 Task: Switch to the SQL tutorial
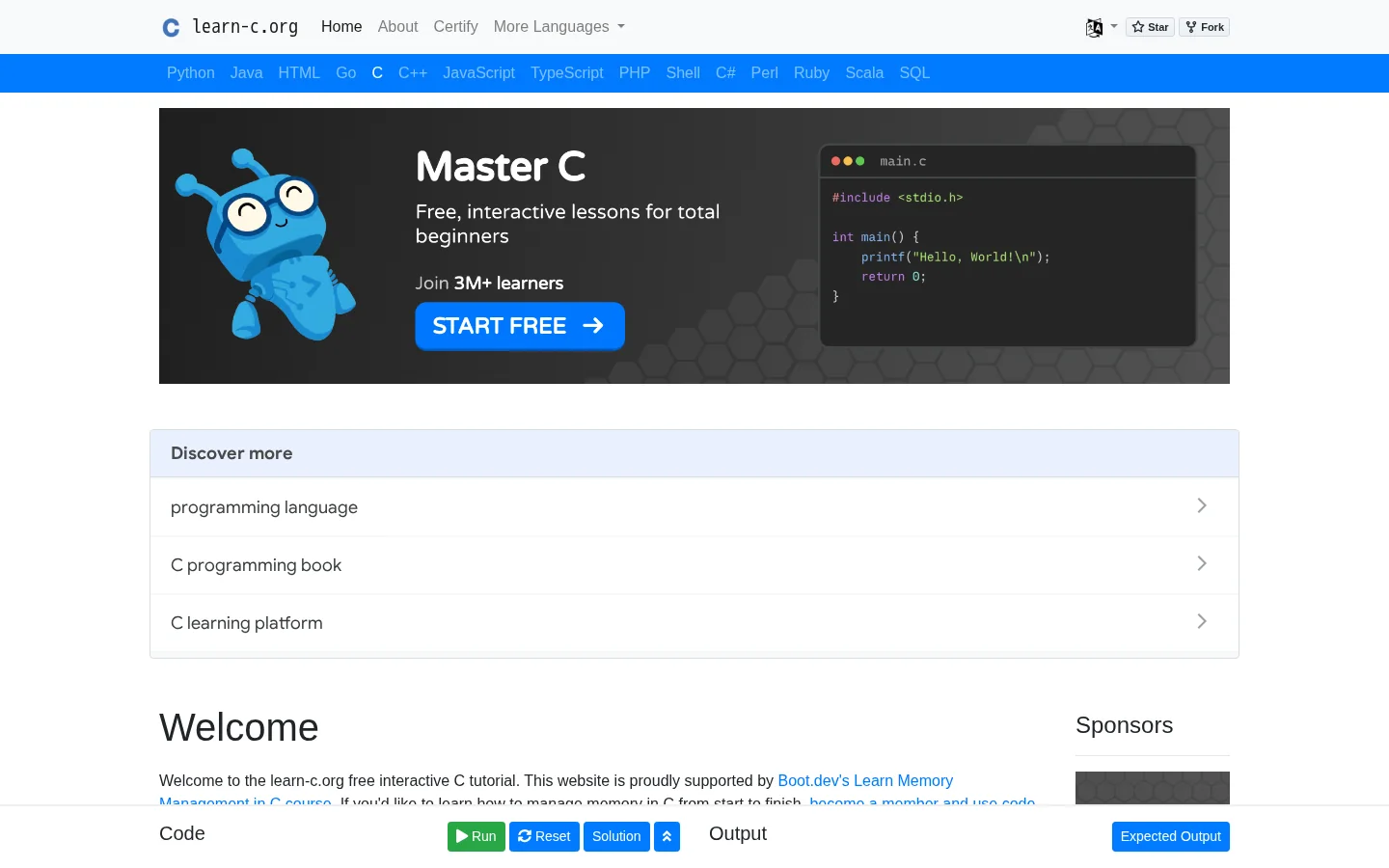point(914,73)
